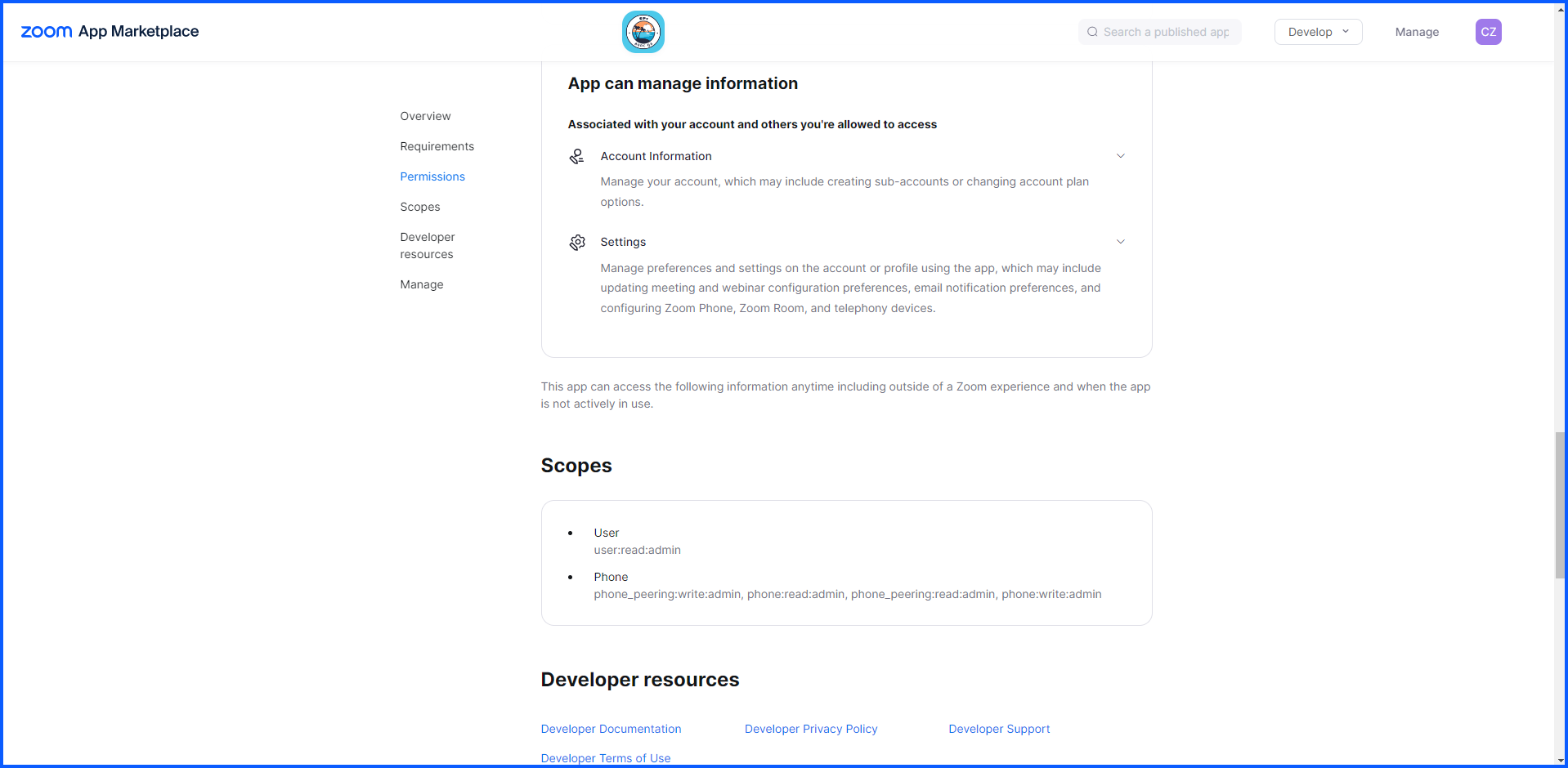Click the search magnifier icon
1568x768 pixels.
click(1092, 32)
